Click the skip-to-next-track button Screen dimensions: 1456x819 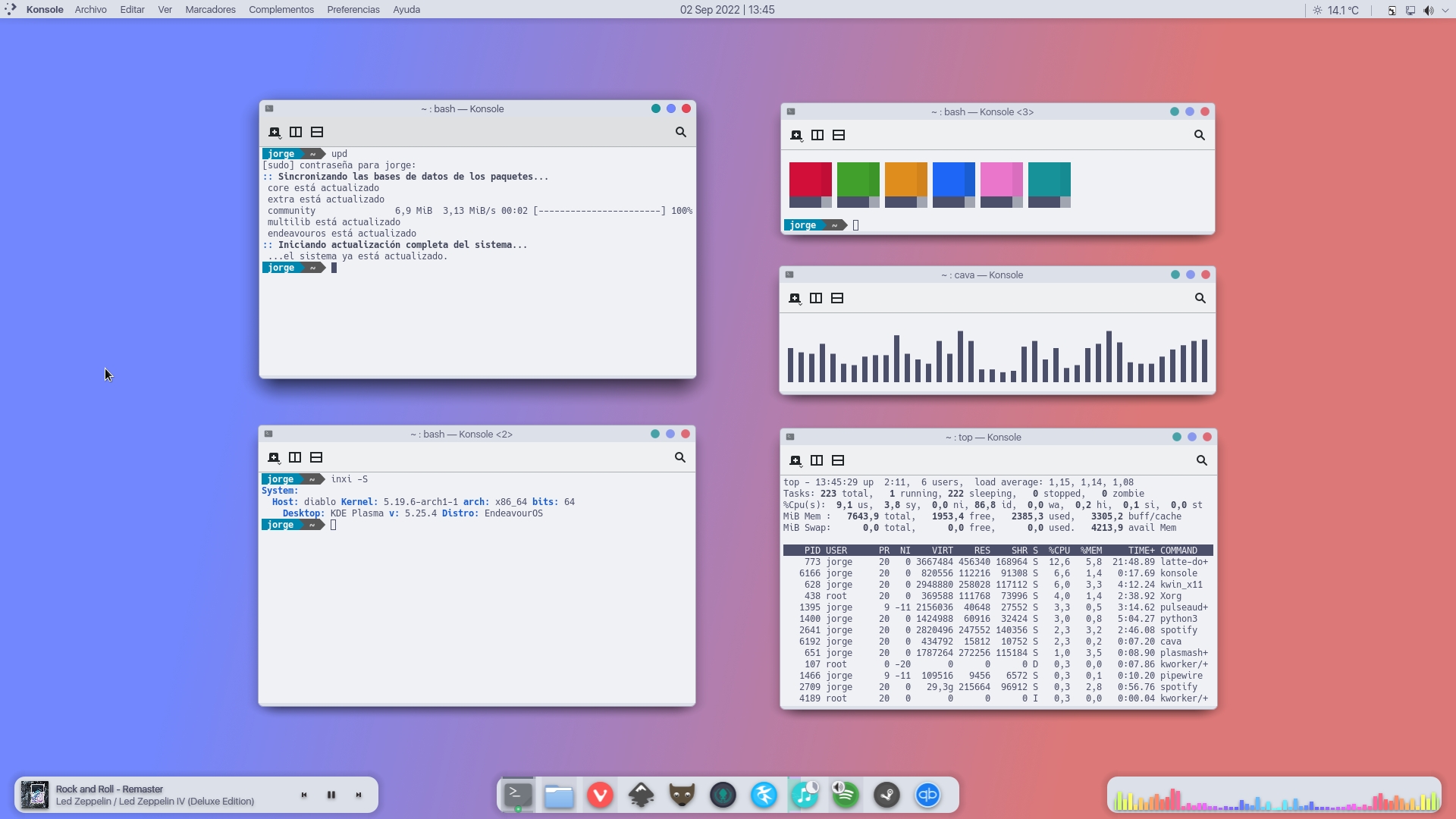(359, 795)
